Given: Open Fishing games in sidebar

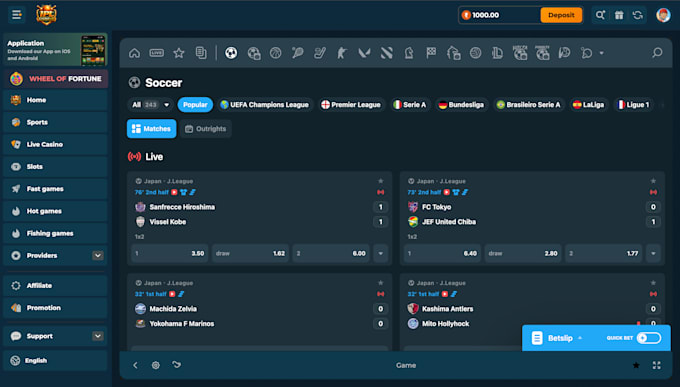Looking at the screenshot, I should point(55,233).
